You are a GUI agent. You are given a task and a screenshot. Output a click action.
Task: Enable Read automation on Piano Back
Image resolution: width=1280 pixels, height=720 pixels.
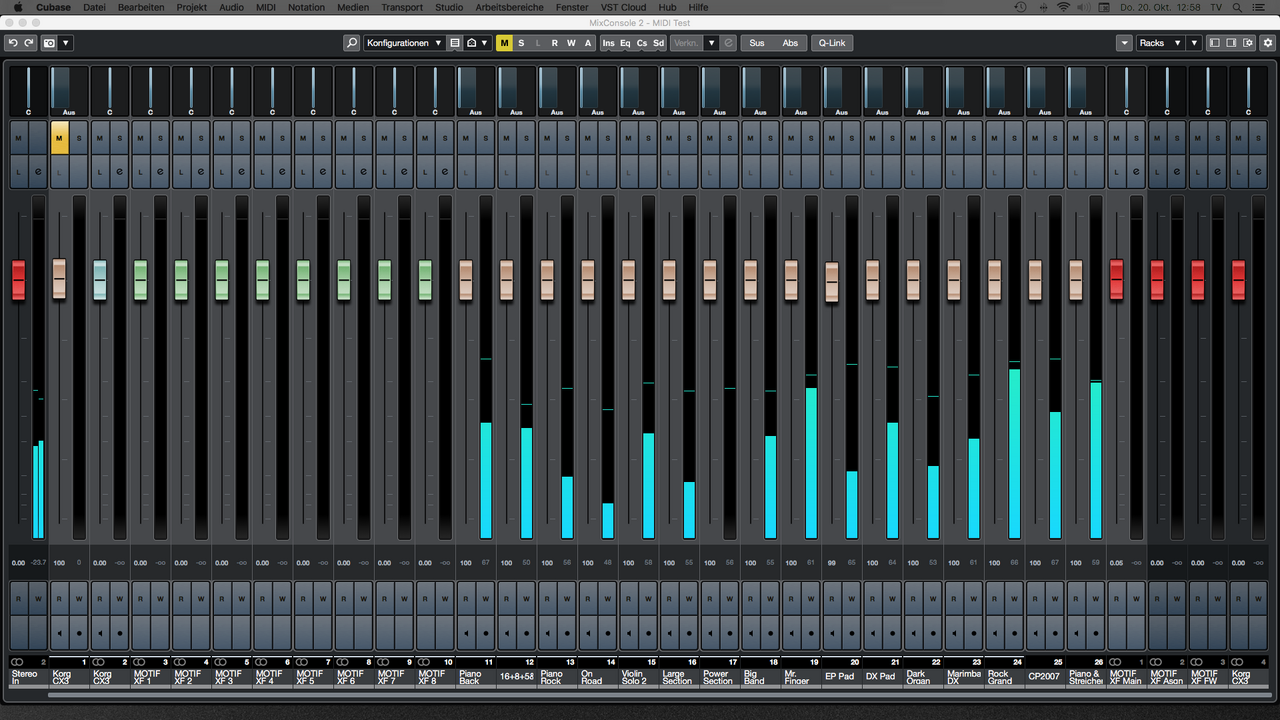[x=465, y=600]
